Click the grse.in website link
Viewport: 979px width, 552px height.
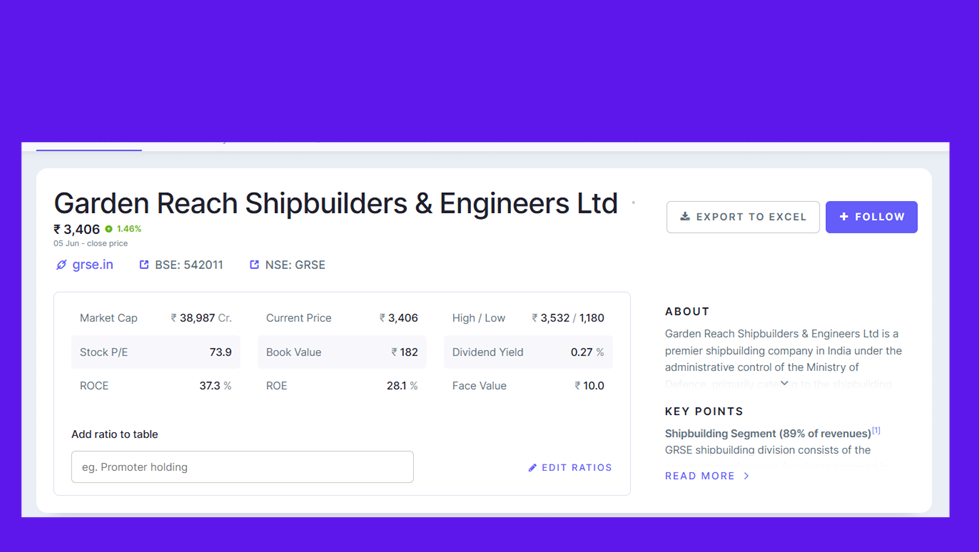92,265
